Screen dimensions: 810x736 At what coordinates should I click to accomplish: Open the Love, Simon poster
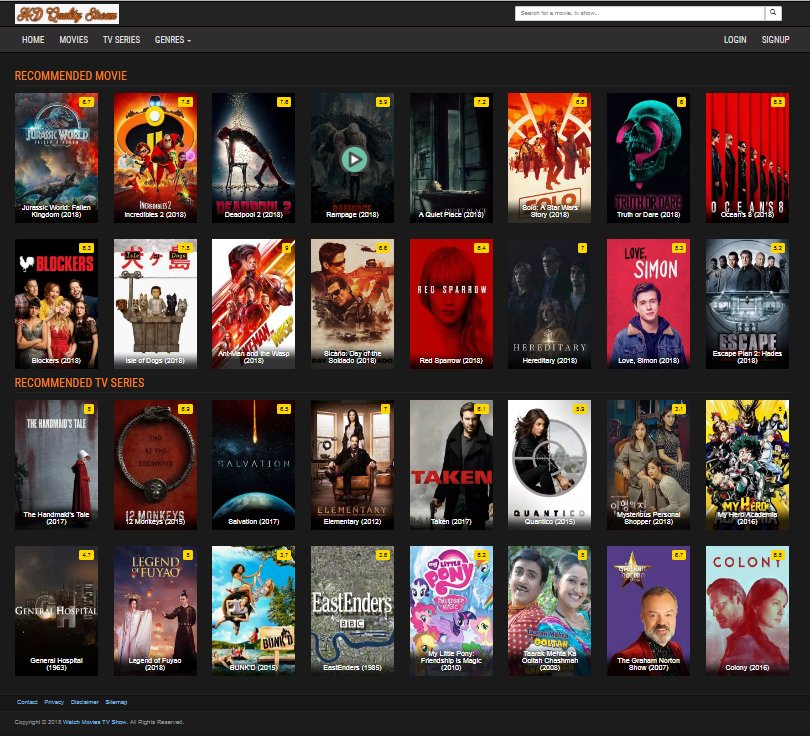click(648, 304)
